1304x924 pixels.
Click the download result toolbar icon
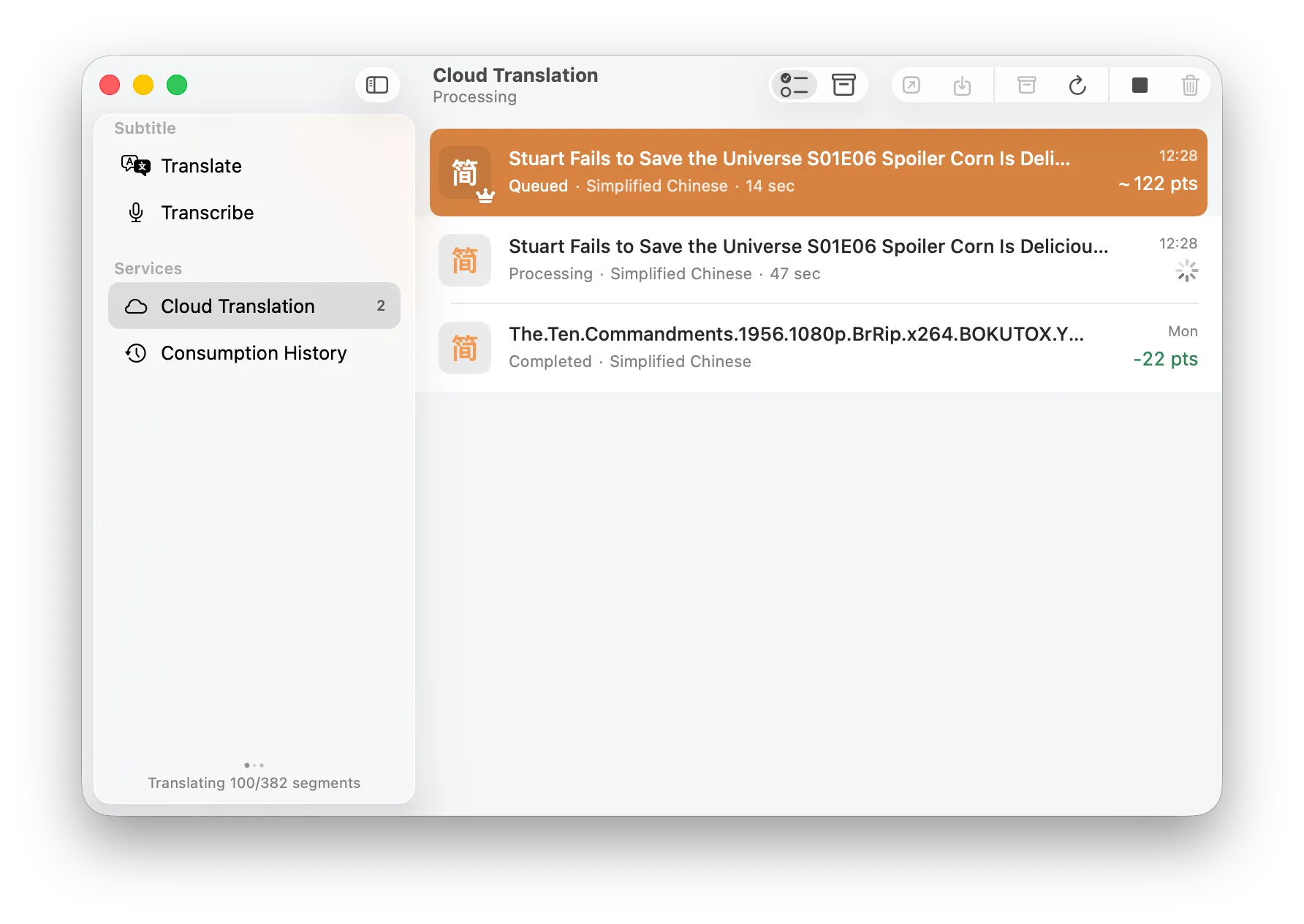tap(962, 86)
